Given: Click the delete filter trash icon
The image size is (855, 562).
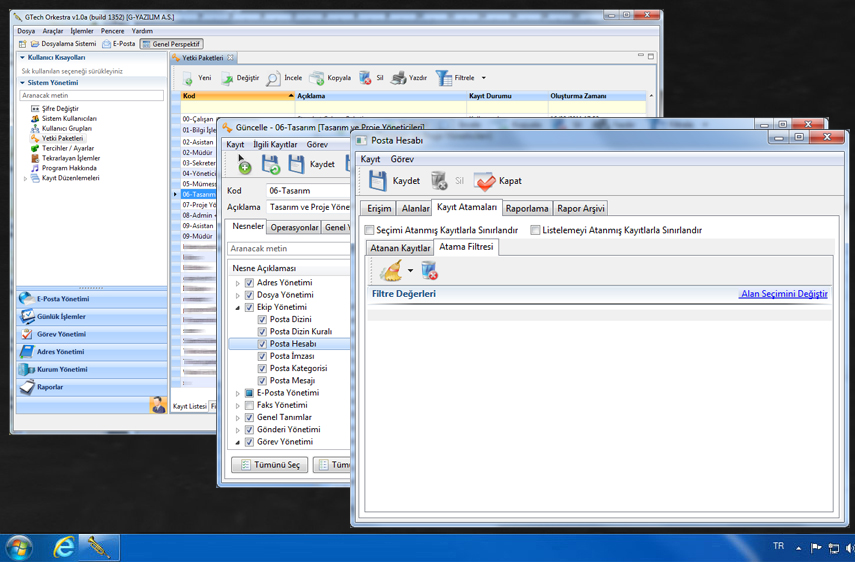Looking at the screenshot, I should click(x=429, y=271).
